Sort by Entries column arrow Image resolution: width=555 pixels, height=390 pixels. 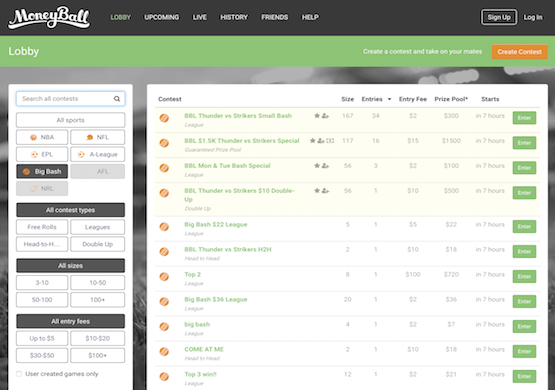tap(389, 99)
